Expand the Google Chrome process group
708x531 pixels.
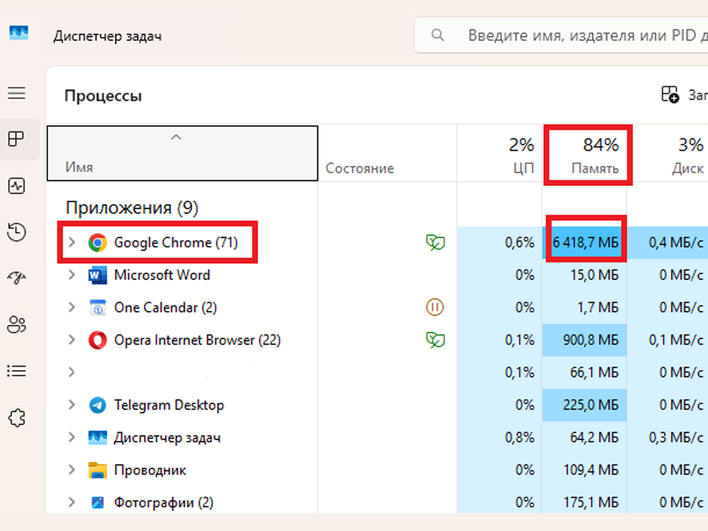coord(72,242)
